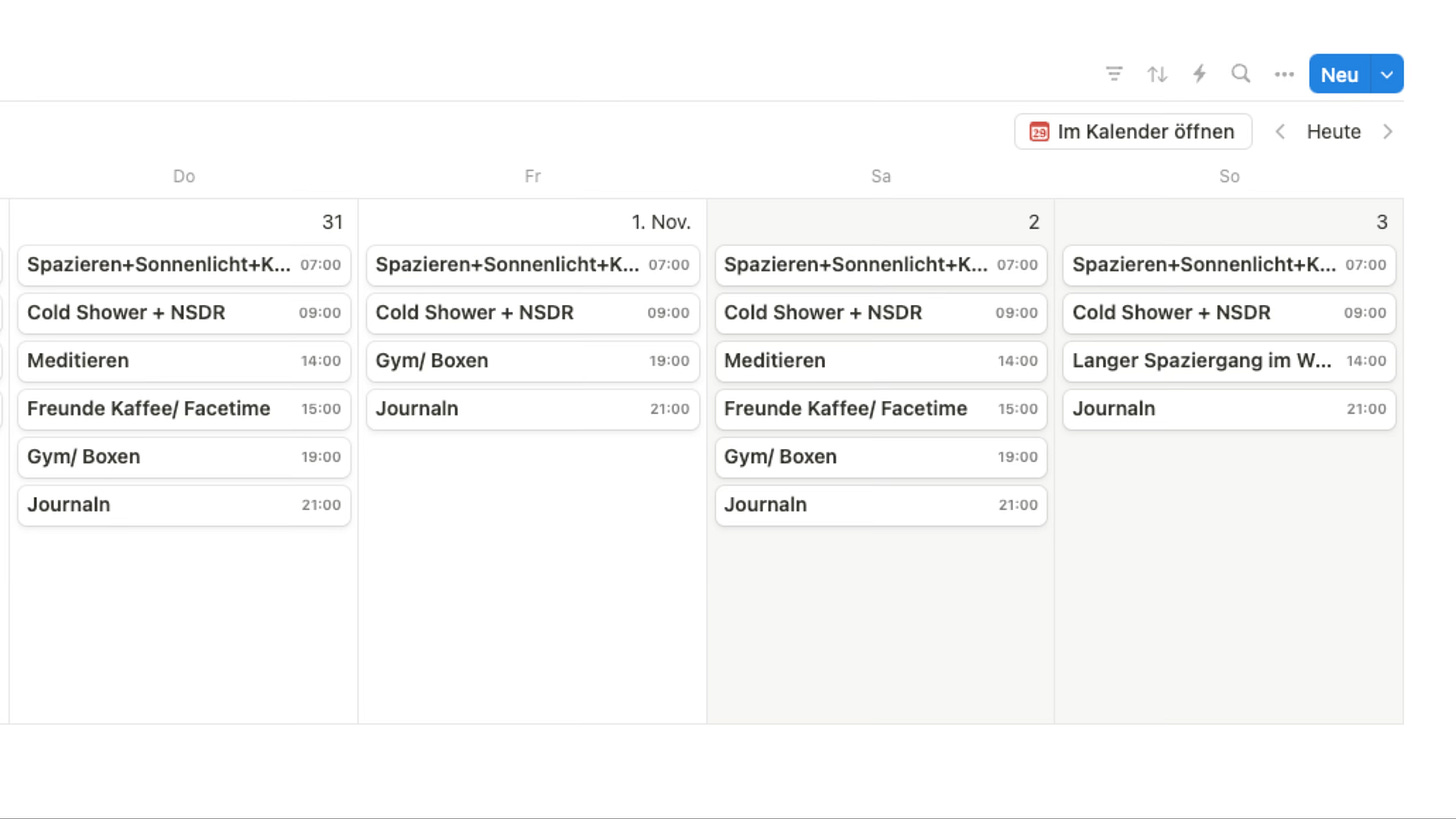The width and height of the screenshot is (1456, 819).
Task: Open Sunday's Journaln event at 21:00
Action: pos(1229,409)
